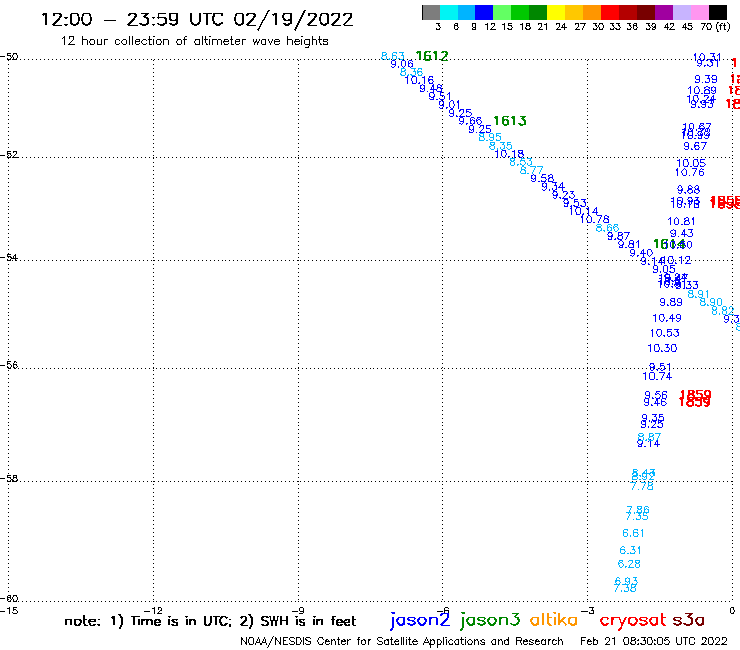This screenshot has width=740, height=650.
Task: Click the 10.30 wave height value
Action: (x=662, y=348)
